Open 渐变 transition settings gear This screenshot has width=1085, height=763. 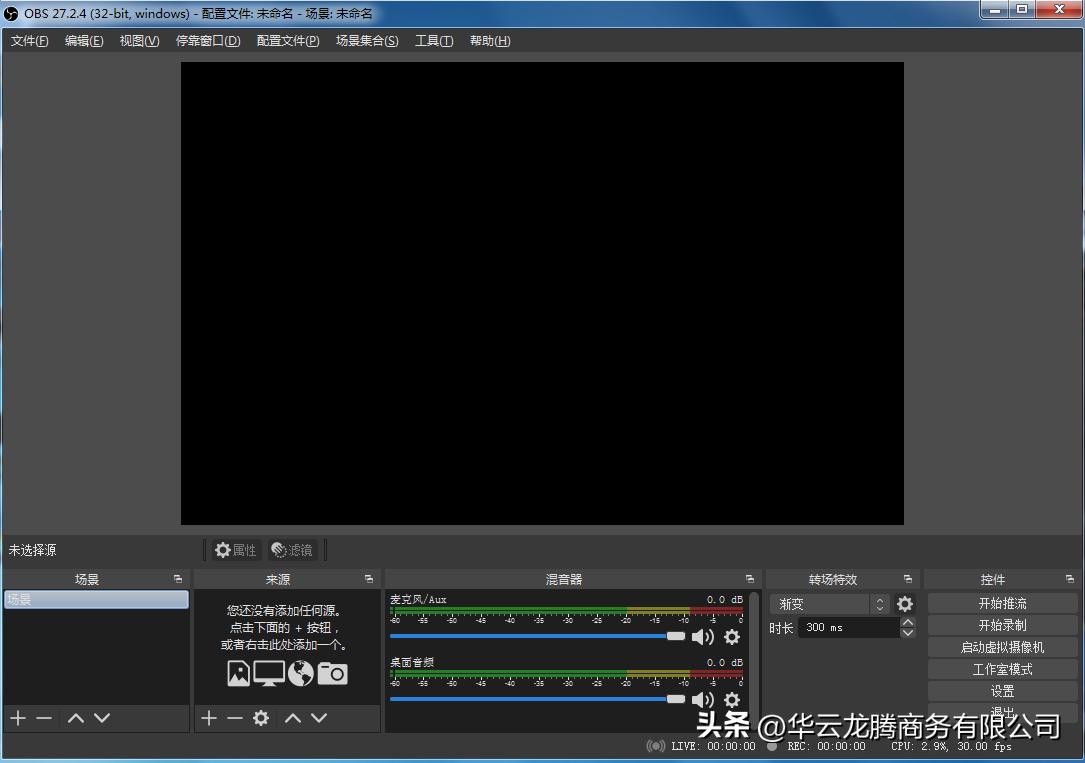(x=905, y=604)
